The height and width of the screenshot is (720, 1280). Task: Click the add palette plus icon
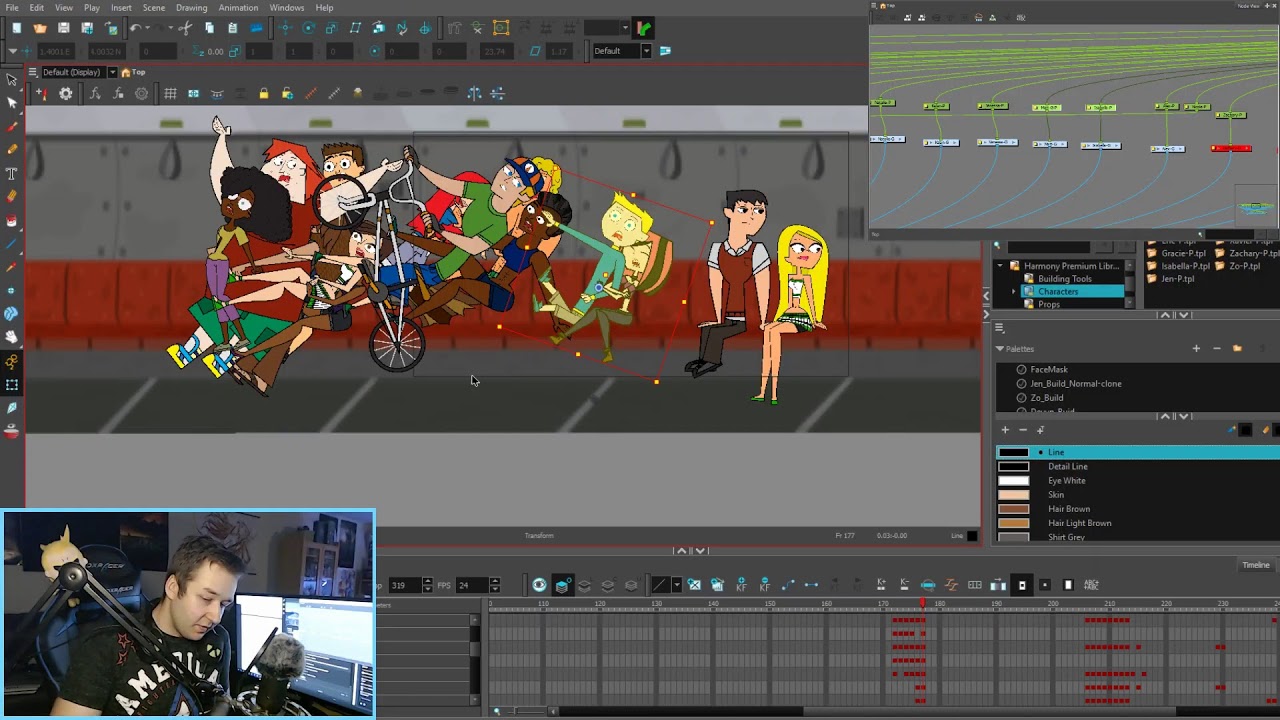[x=1196, y=349]
